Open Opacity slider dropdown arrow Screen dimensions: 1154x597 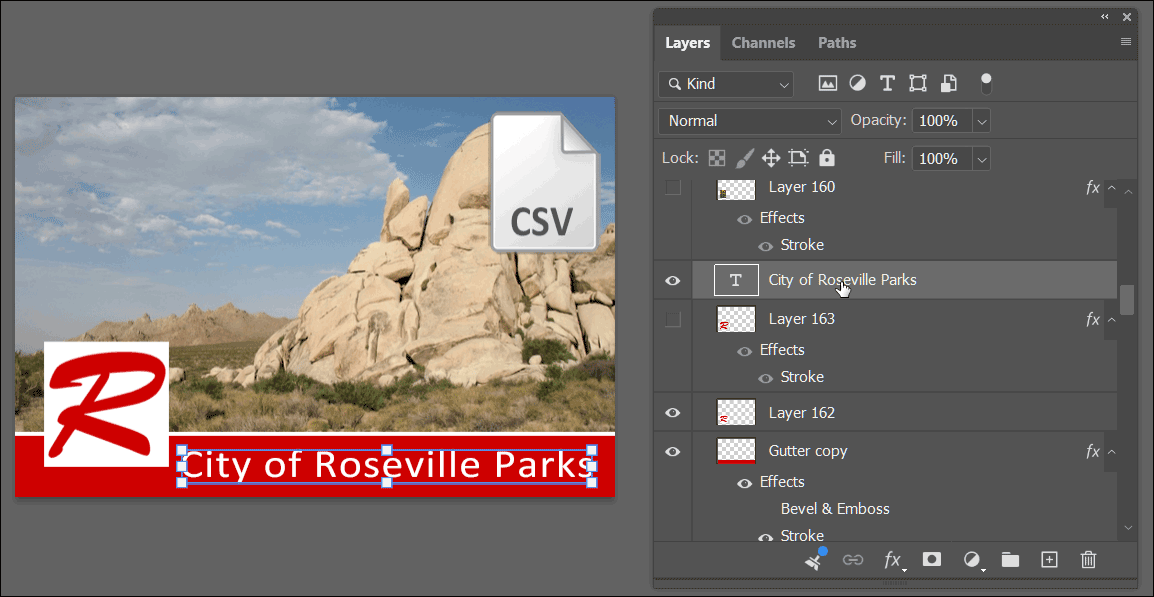click(982, 121)
